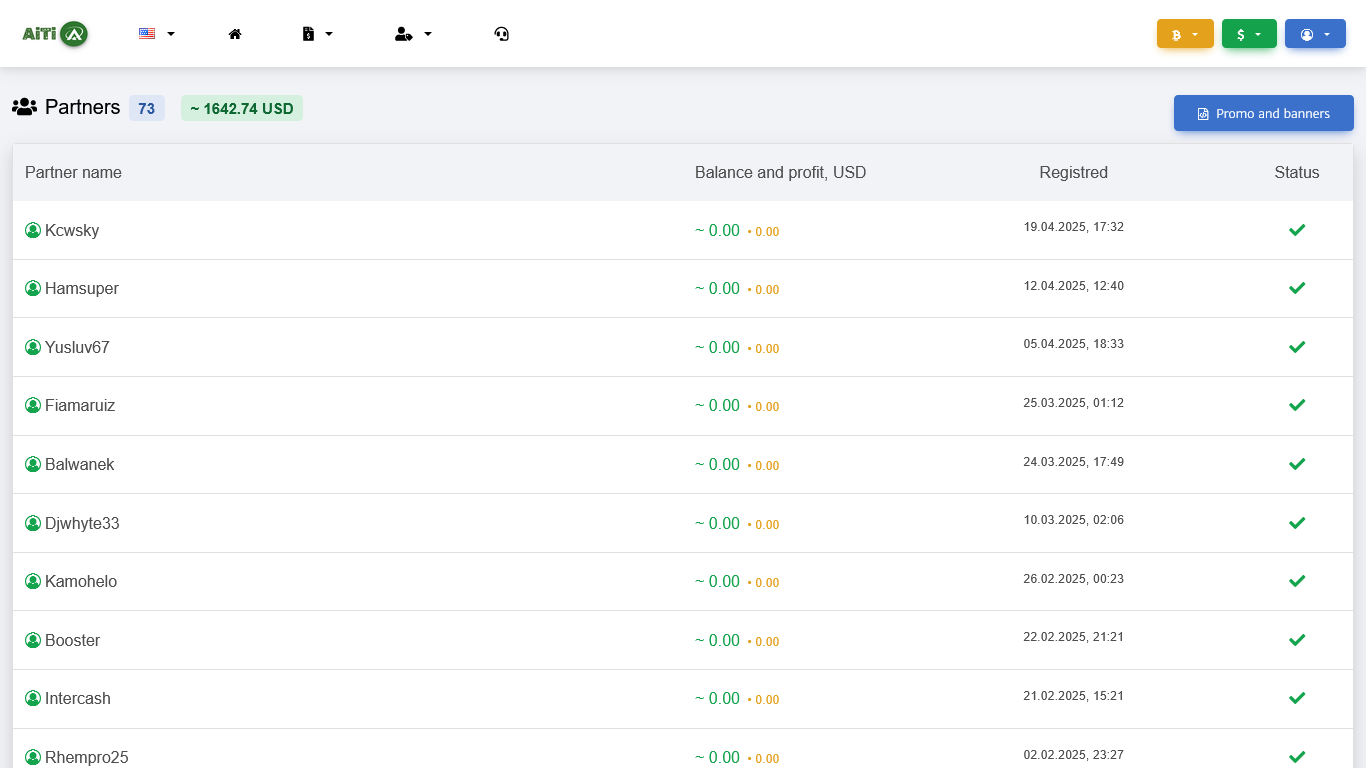The width and height of the screenshot is (1366, 768).
Task: Open the support headset icon
Action: (x=502, y=34)
